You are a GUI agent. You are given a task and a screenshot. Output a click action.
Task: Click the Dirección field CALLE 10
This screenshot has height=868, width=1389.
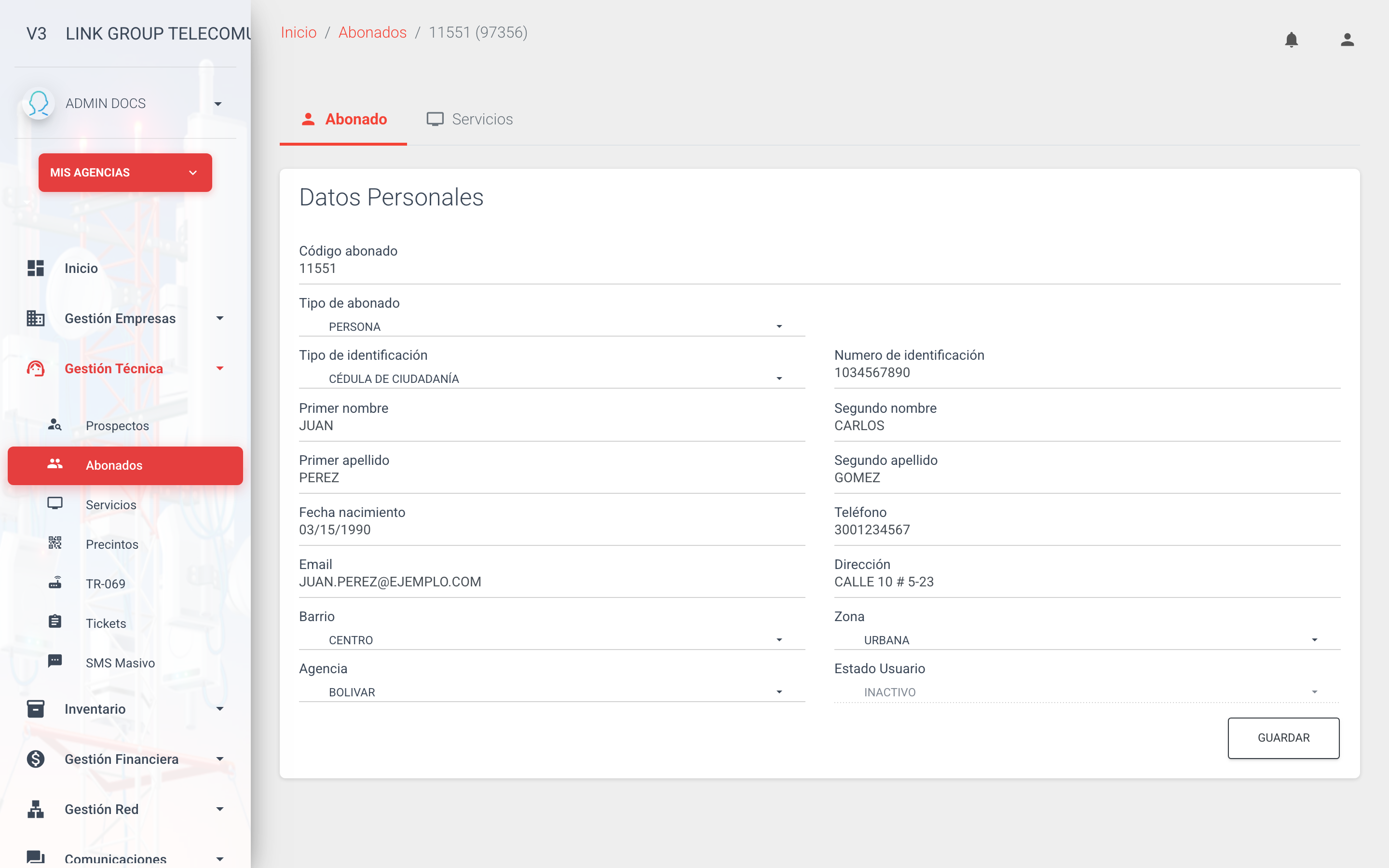[1087, 582]
